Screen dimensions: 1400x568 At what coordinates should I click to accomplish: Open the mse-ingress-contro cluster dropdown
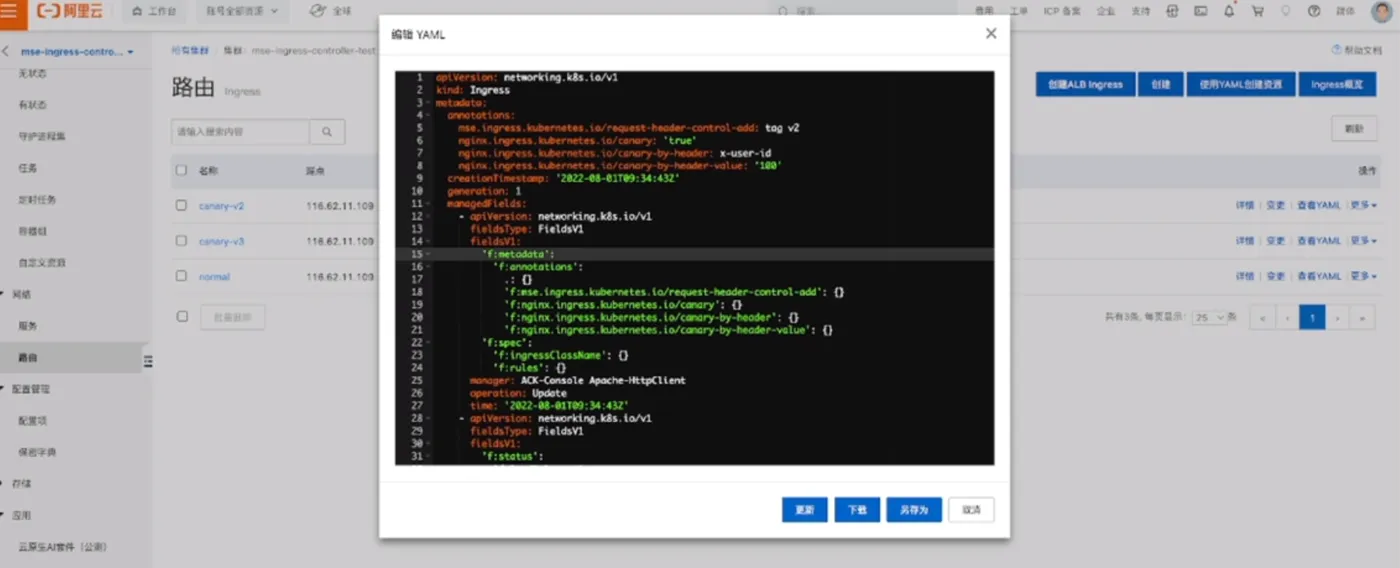pyautogui.click(x=78, y=51)
